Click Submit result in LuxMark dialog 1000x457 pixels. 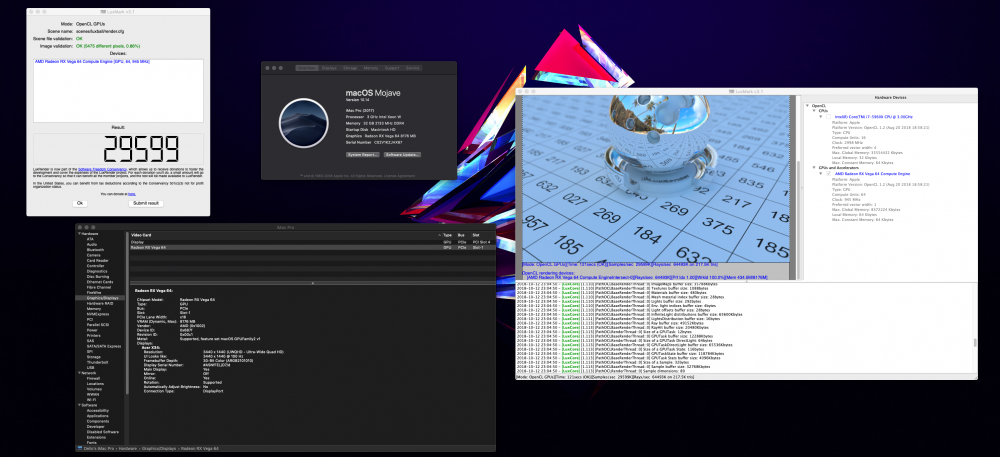145,203
